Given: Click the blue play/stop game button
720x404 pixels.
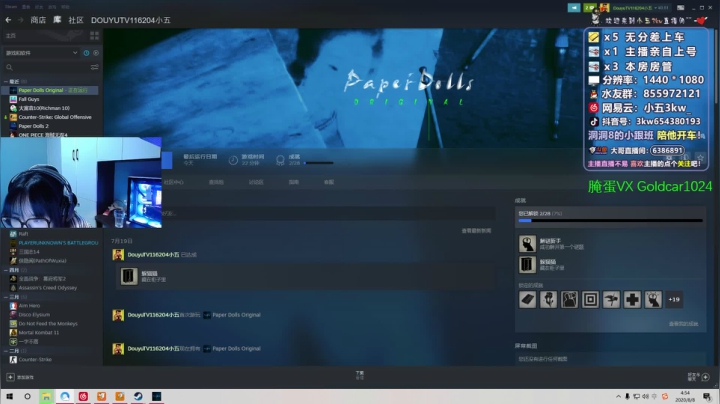Looking at the screenshot, I should coord(167,160).
